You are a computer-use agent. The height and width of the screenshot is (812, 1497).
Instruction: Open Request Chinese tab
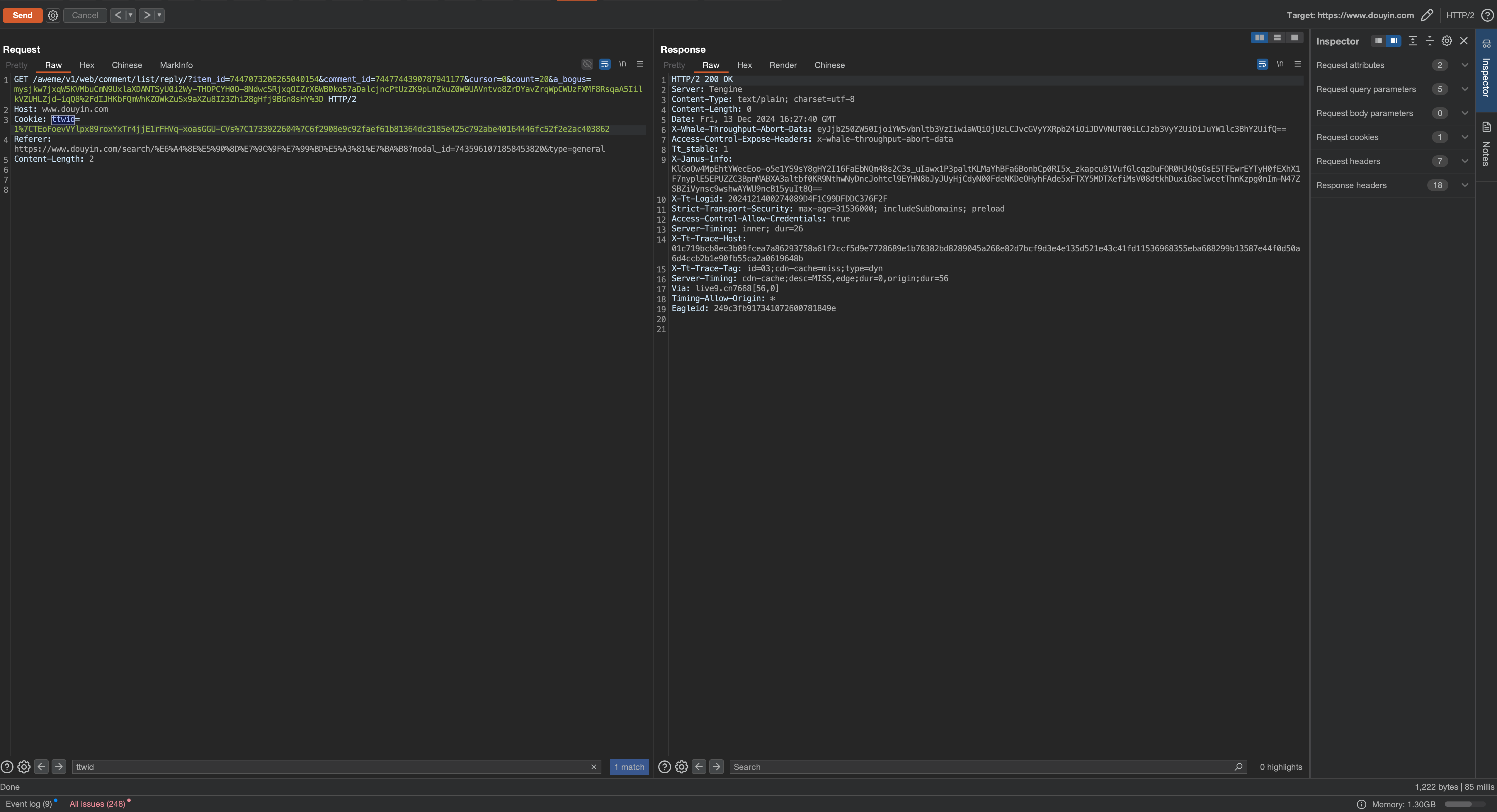(x=127, y=65)
